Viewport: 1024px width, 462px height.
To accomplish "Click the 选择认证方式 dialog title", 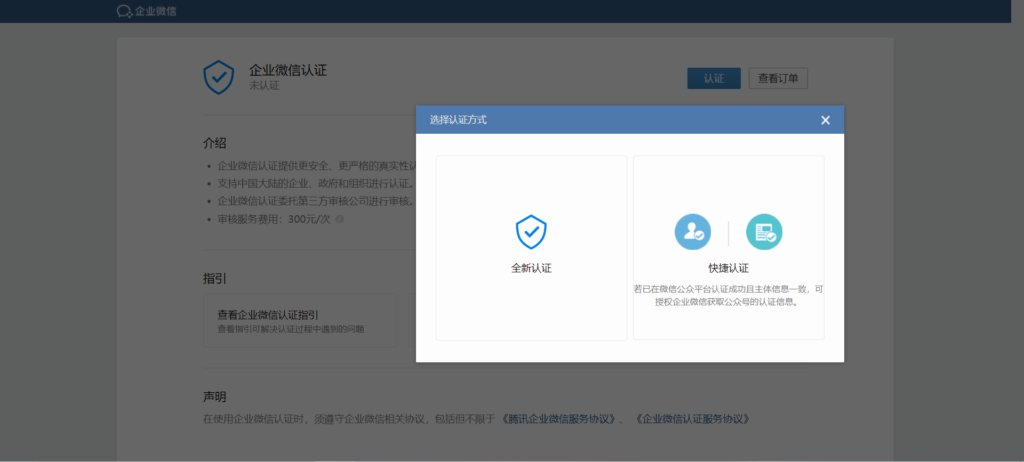I will click(458, 120).
